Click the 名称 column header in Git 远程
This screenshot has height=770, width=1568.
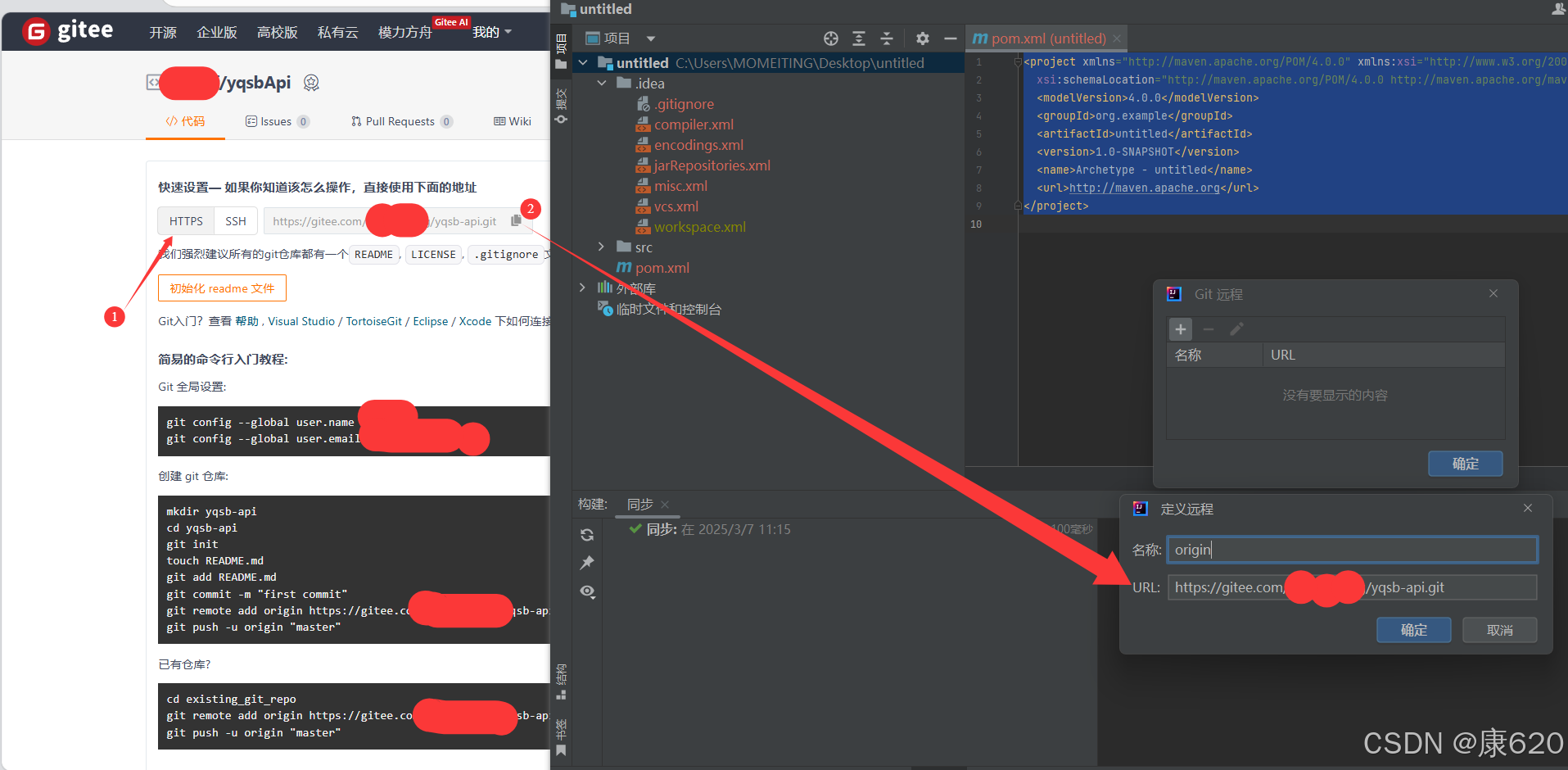tap(1215, 356)
